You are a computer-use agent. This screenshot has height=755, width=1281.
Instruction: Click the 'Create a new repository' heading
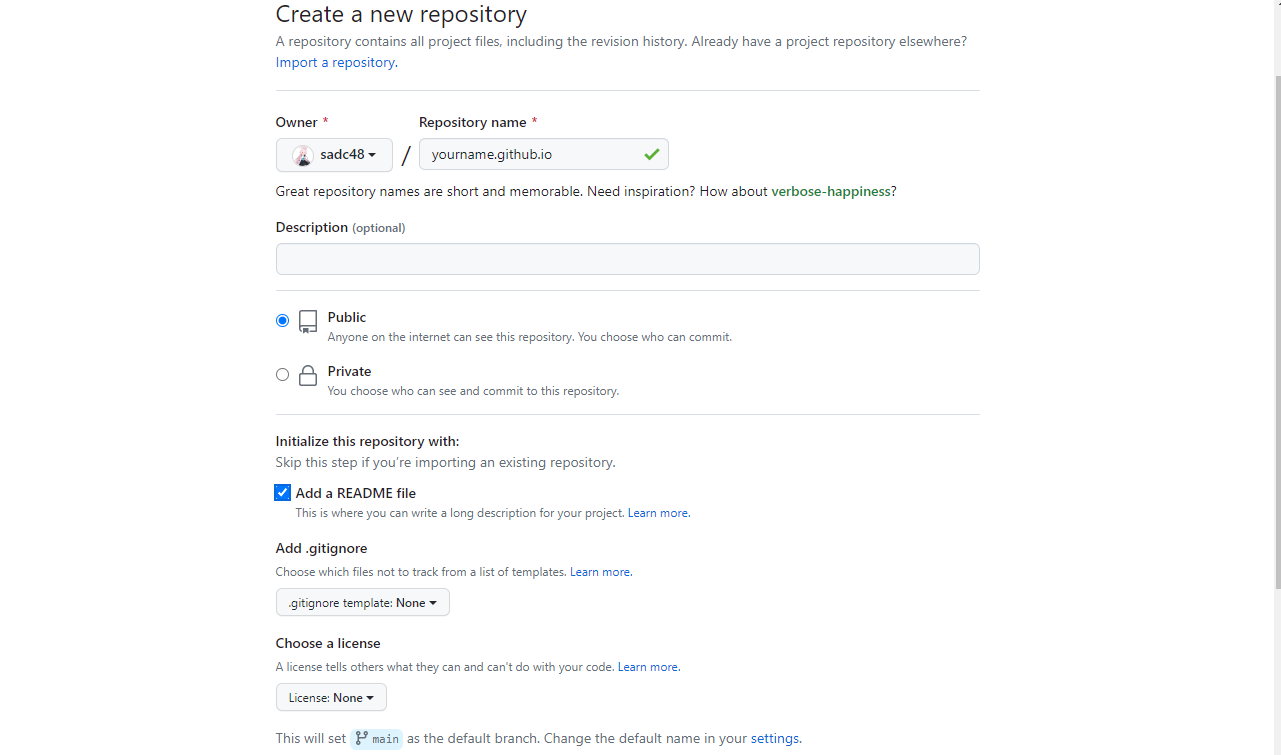coord(401,14)
